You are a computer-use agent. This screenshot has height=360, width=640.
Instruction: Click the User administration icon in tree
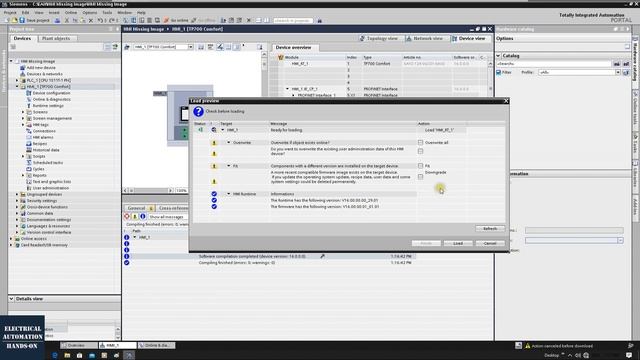coord(29,188)
